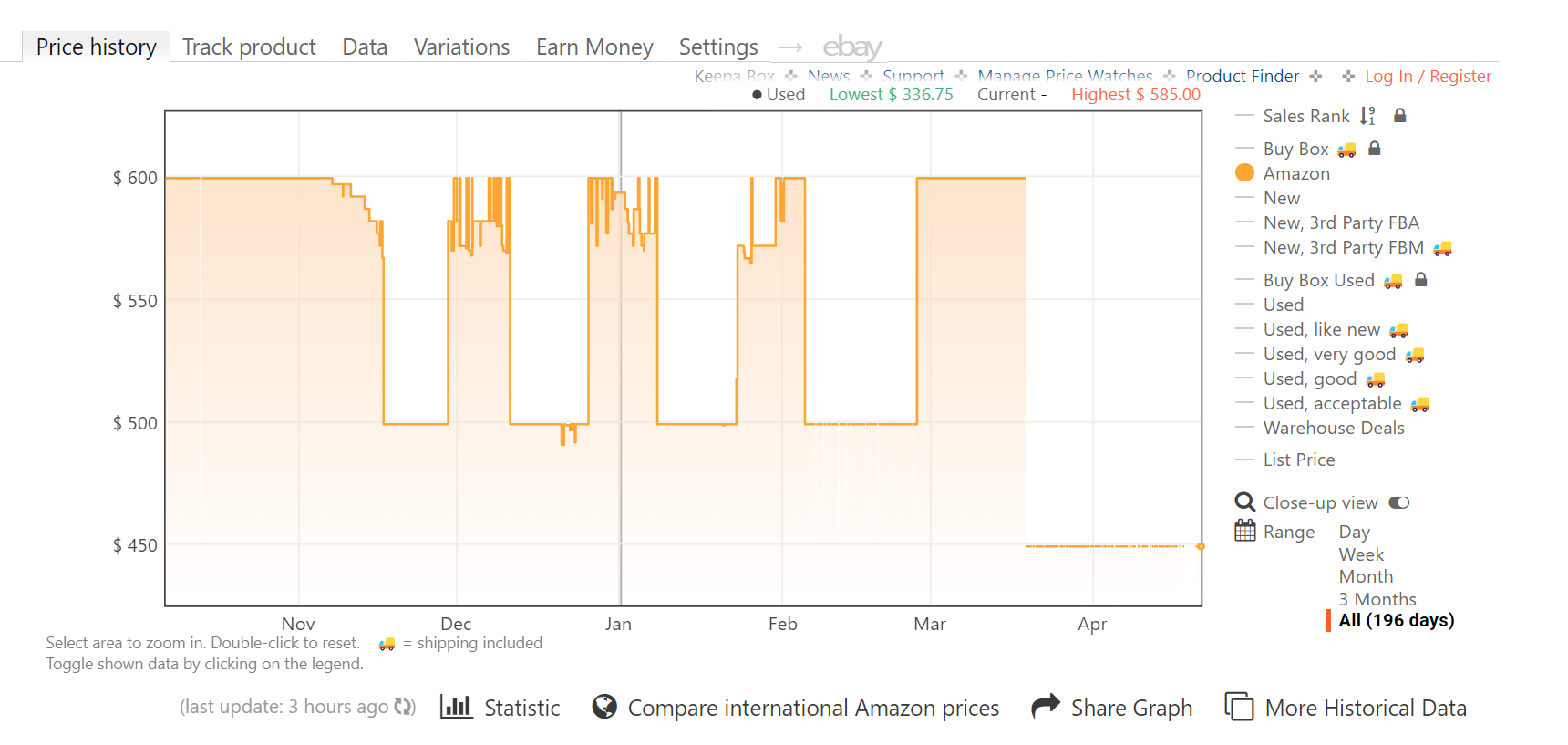Image resolution: width=1568 pixels, height=745 pixels.
Task: Click the Sales Rank sort icon
Action: click(1367, 116)
